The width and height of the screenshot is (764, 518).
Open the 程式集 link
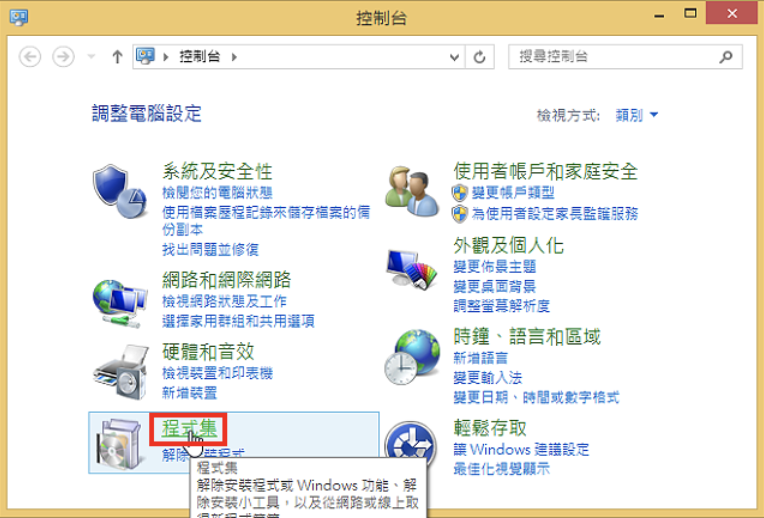(189, 428)
